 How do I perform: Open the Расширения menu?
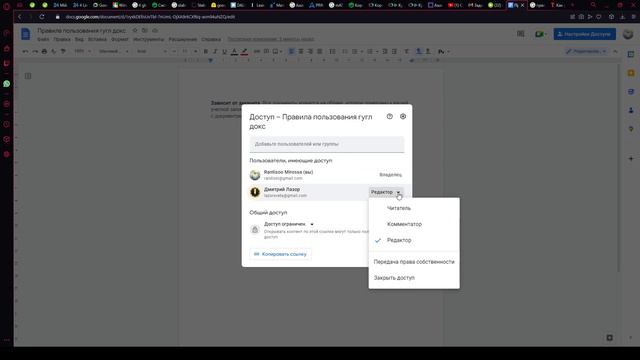182,39
